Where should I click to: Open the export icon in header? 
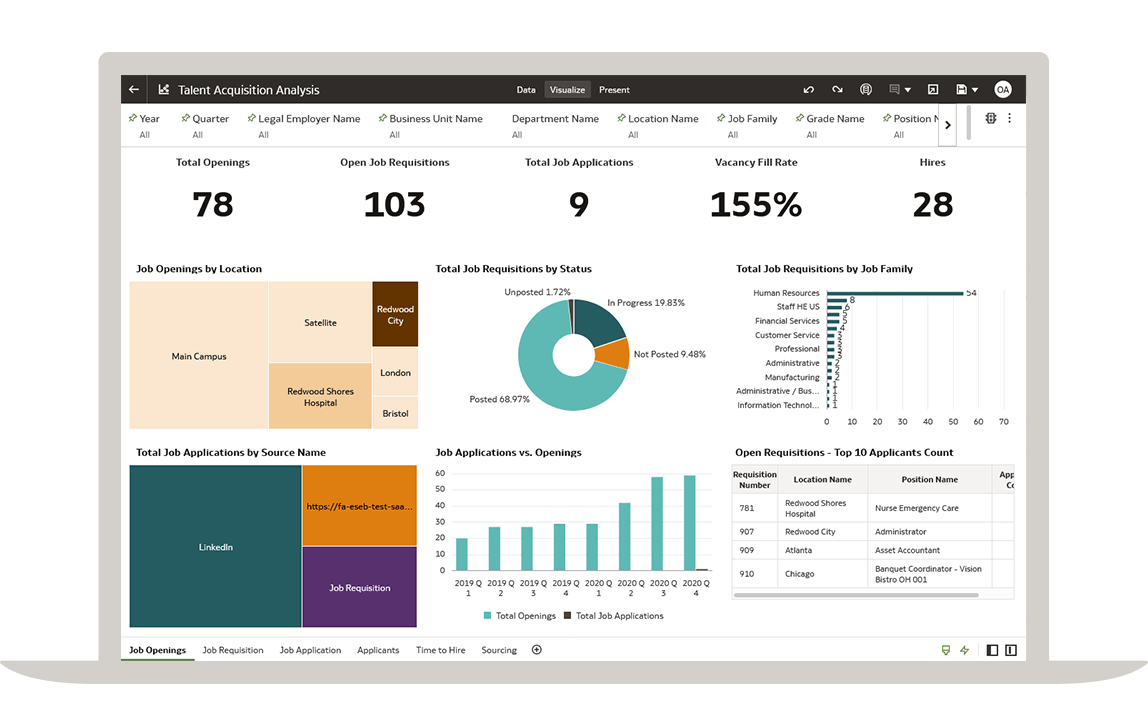point(932,90)
